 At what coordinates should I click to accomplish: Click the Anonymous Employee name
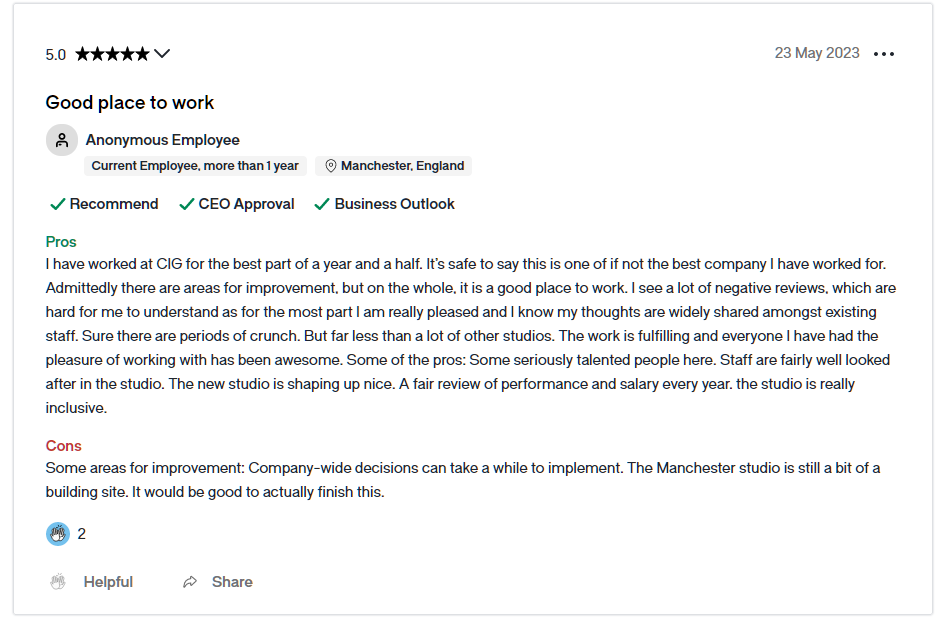click(162, 140)
